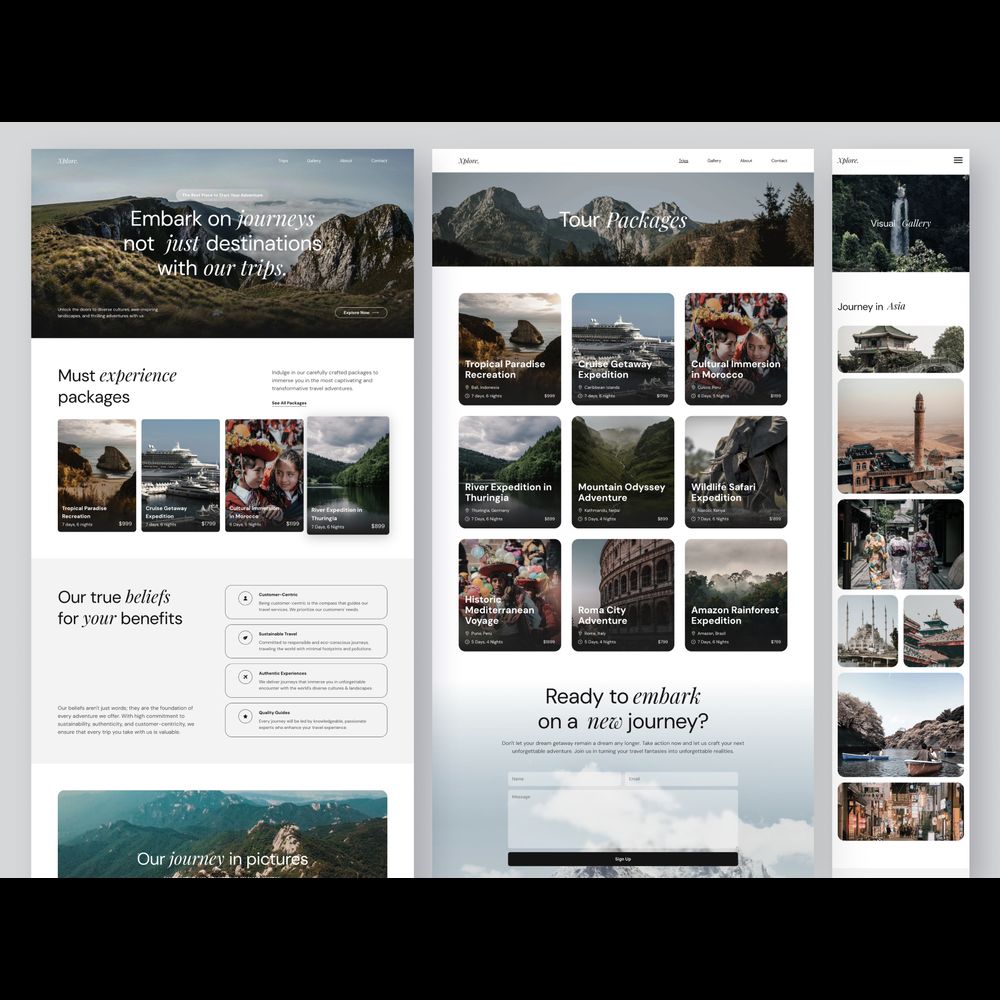Viewport: 1000px width, 1000px height.
Task: Click the Quality Guides star icon
Action: (245, 716)
